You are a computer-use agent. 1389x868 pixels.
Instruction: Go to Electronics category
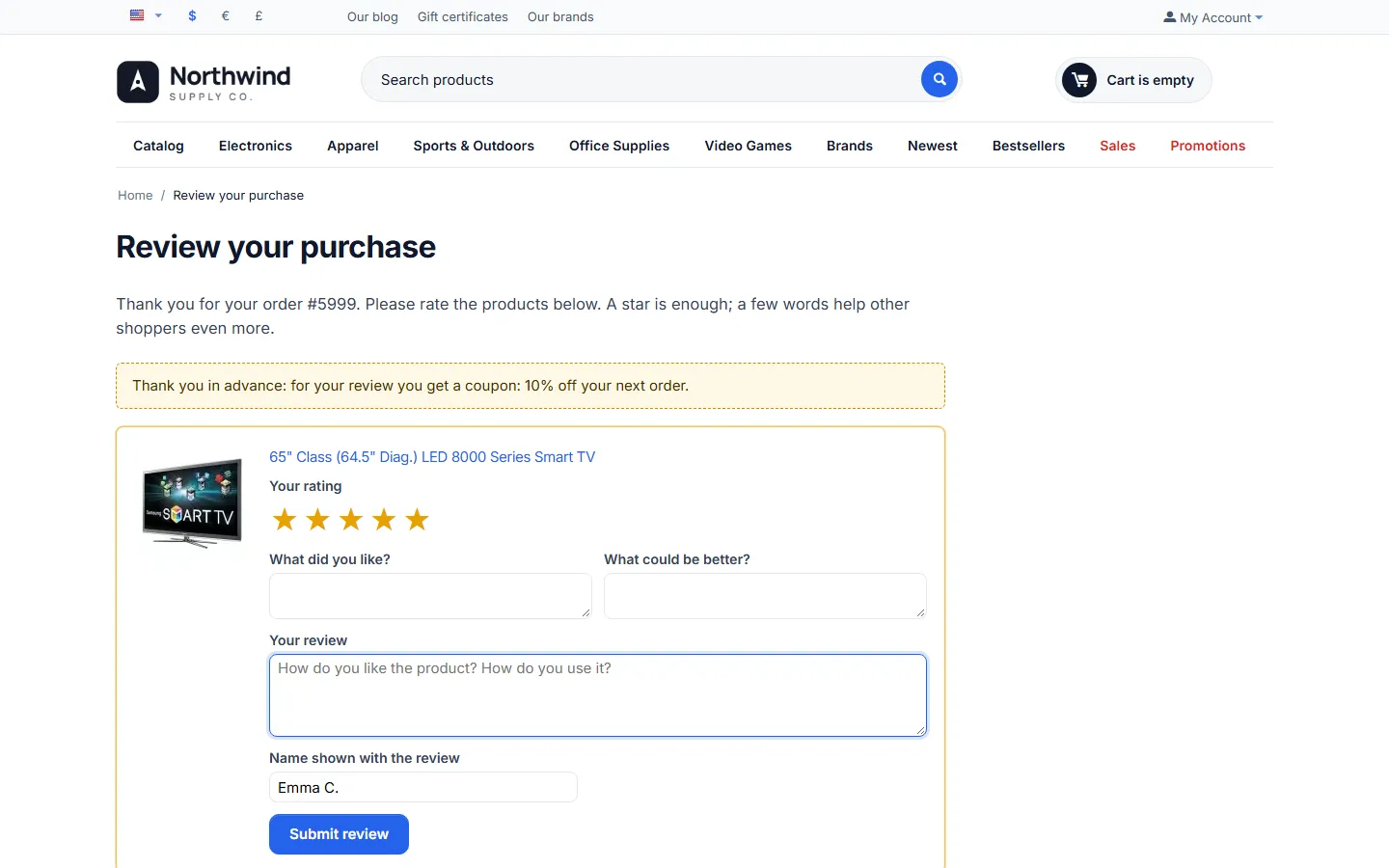pos(256,146)
